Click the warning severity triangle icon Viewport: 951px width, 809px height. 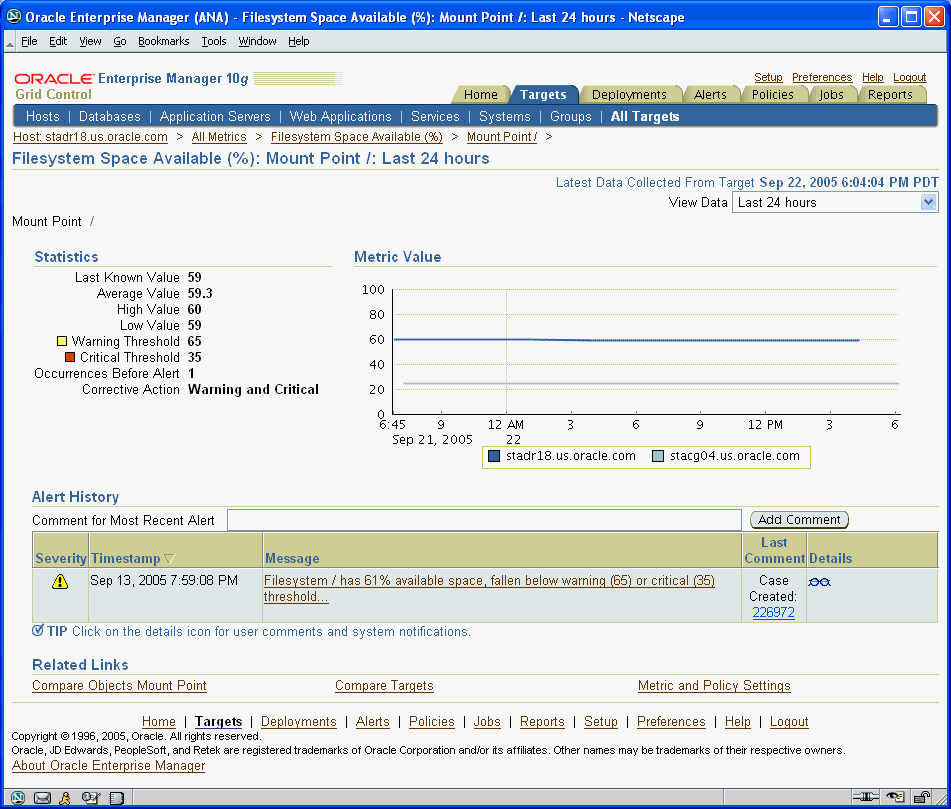pyautogui.click(x=60, y=581)
